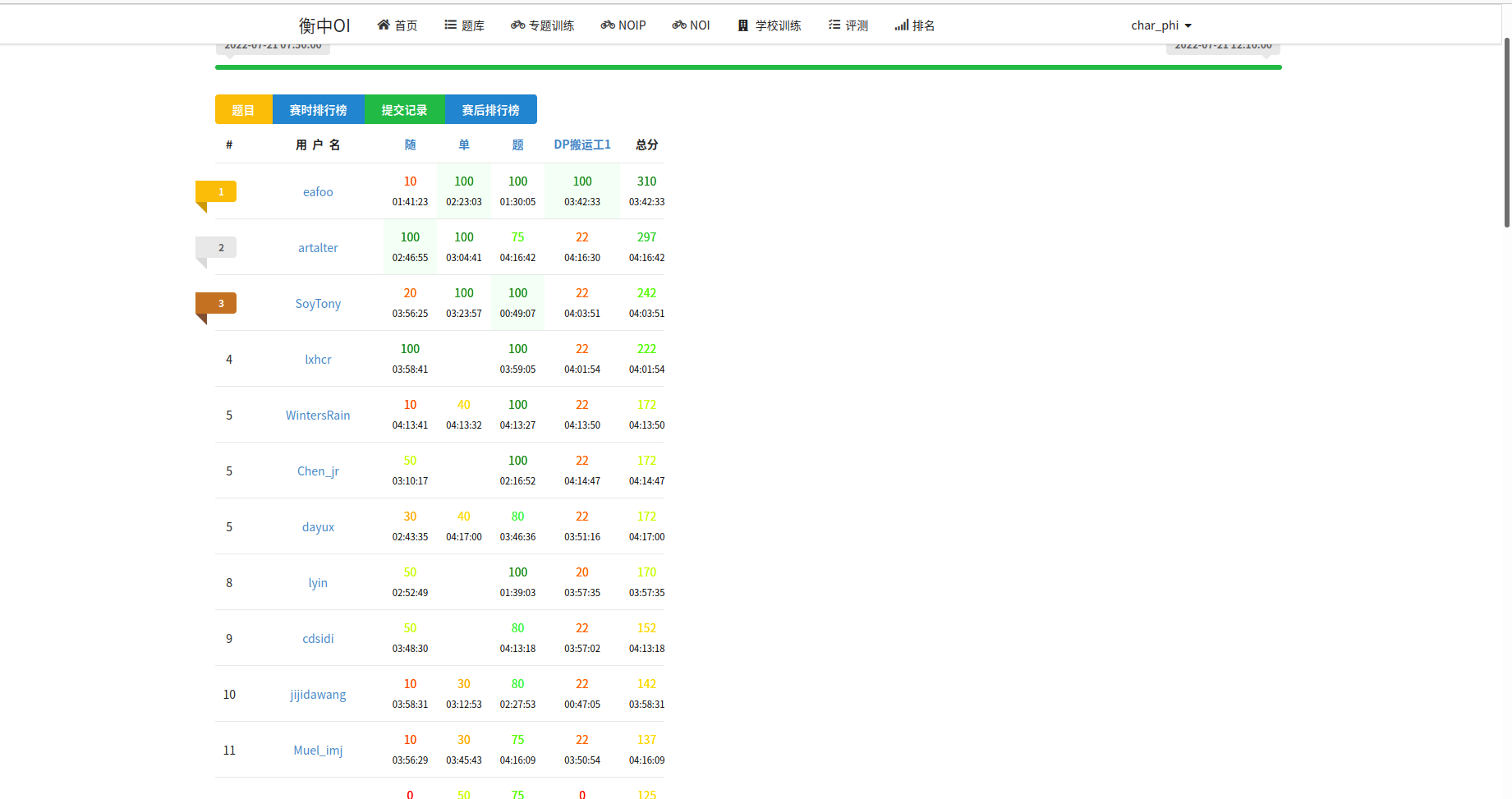Click the gamepad icon beside 专题训练
The height and width of the screenshot is (799, 1512).
[x=517, y=25]
